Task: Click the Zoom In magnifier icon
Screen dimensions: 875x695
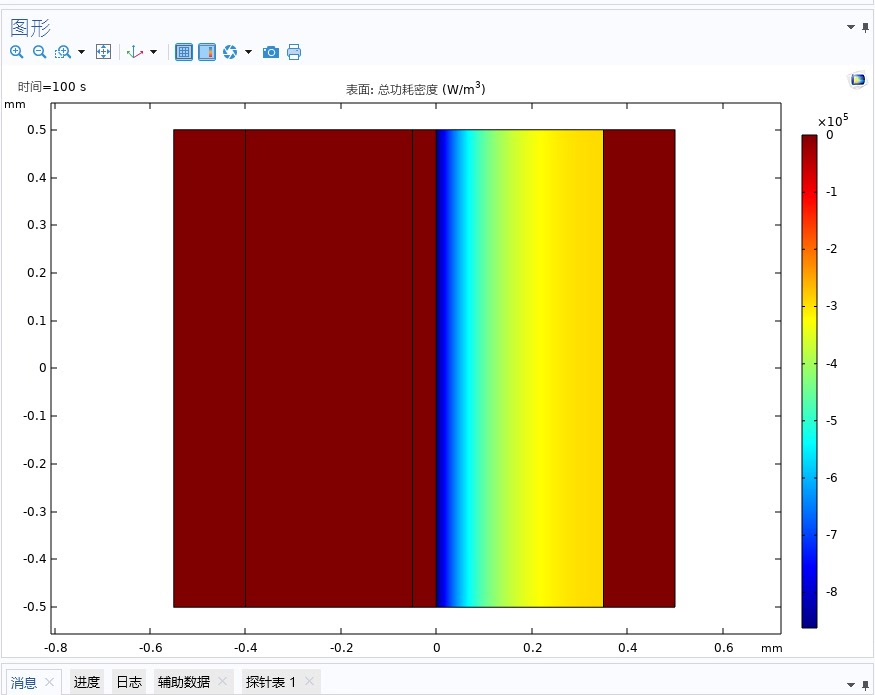Action: [17, 52]
